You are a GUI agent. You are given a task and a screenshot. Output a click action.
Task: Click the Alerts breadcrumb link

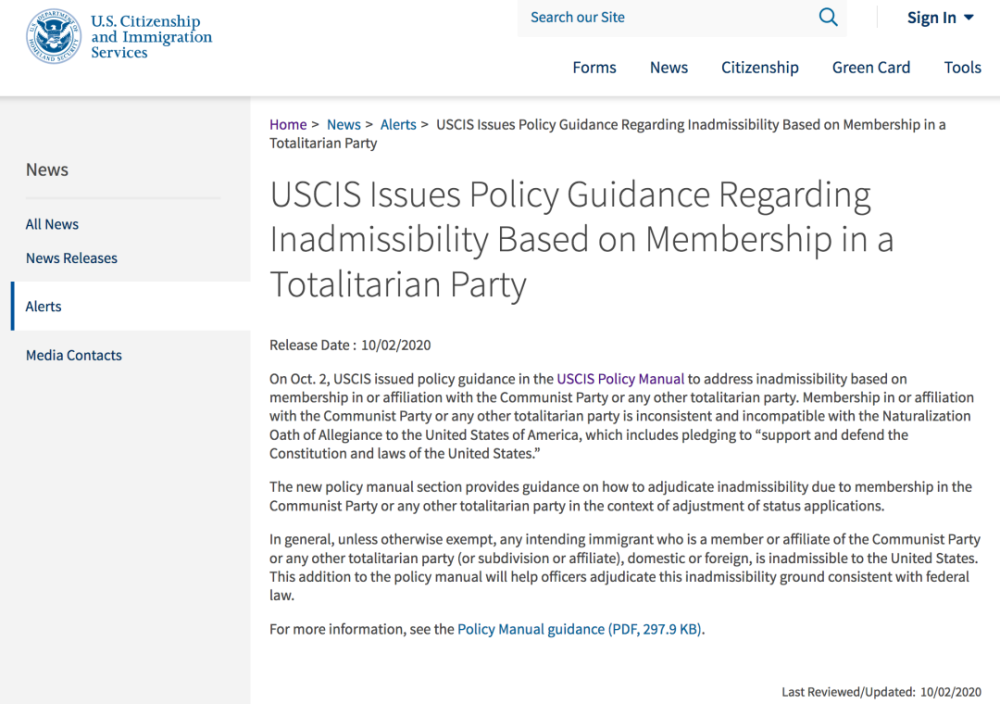398,124
